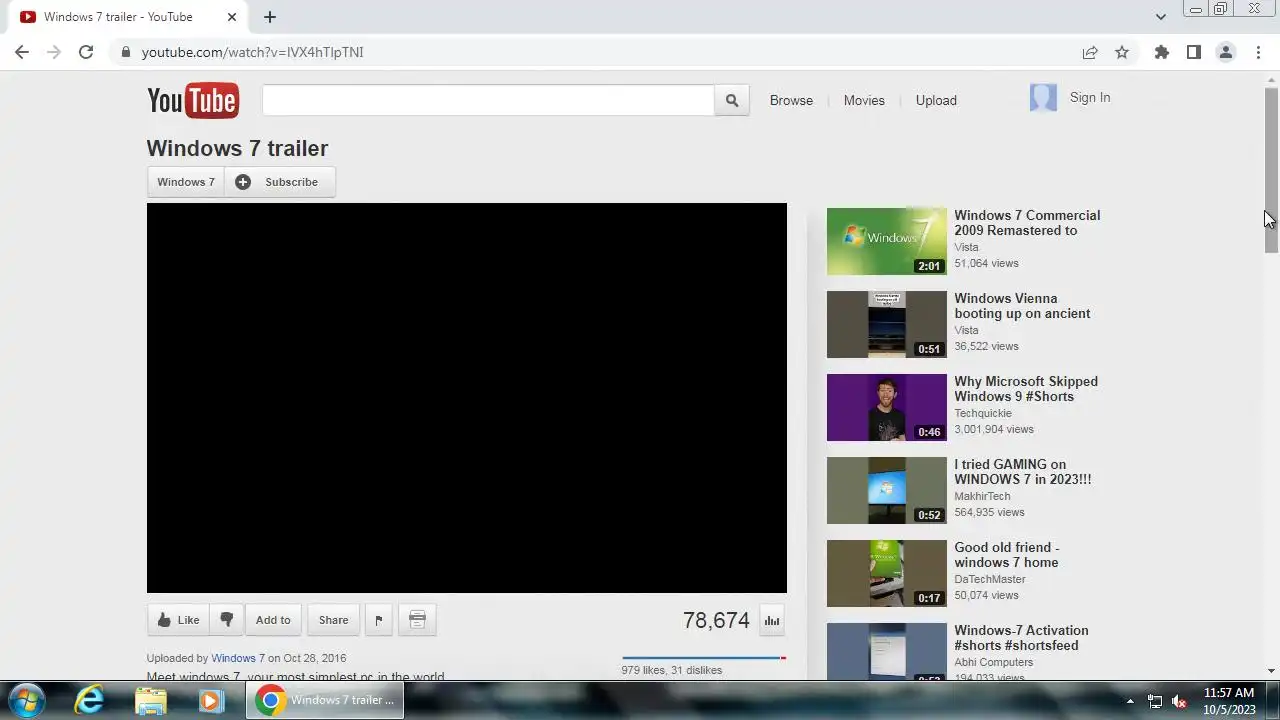Screen dimensions: 1280x720
Task: Open the Movies menu item
Action: tap(864, 100)
